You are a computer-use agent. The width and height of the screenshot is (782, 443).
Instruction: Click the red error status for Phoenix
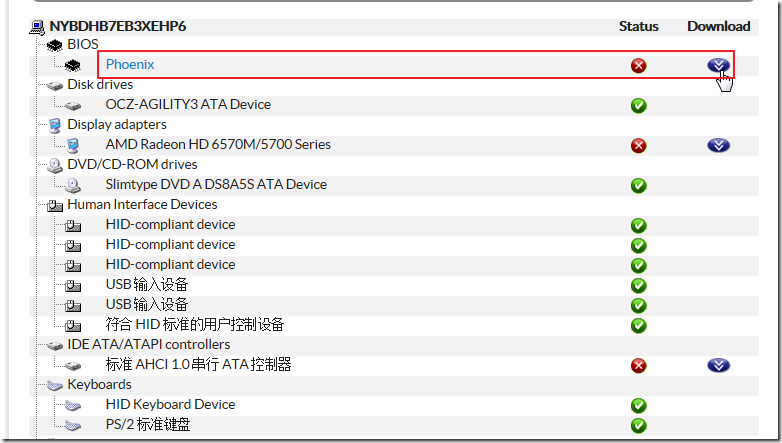pos(639,65)
